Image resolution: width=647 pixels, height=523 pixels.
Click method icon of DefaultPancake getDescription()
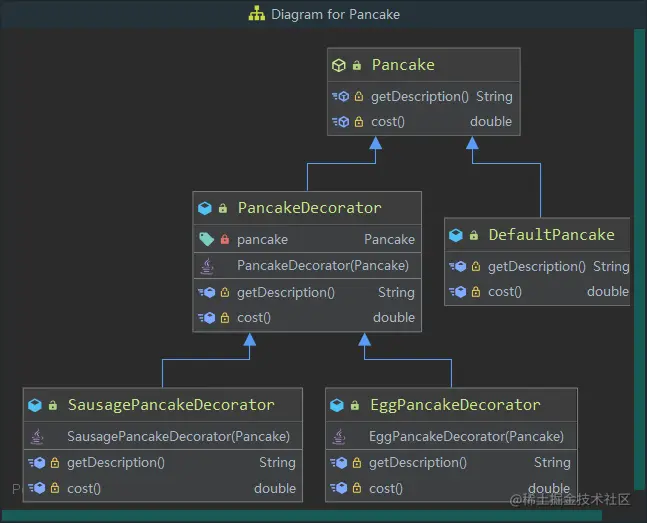coord(458,267)
